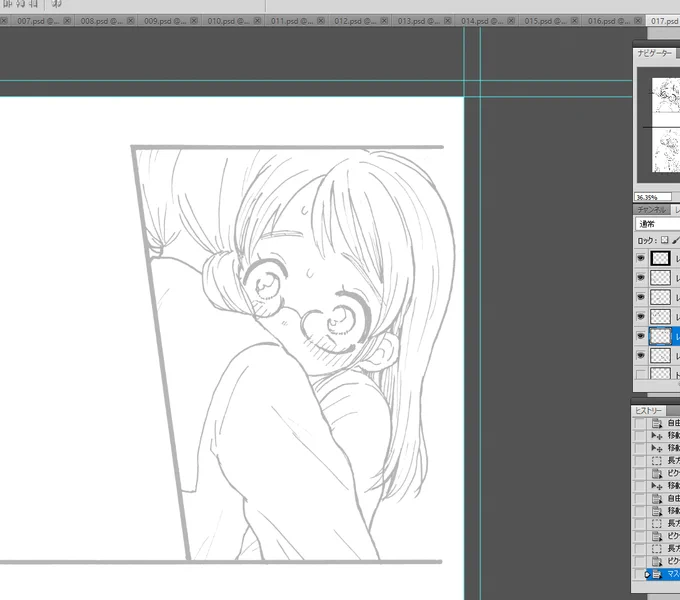The width and height of the screenshot is (680, 600).
Task: Select the first 長方 rectangular marquee history state
Action: 665,460
